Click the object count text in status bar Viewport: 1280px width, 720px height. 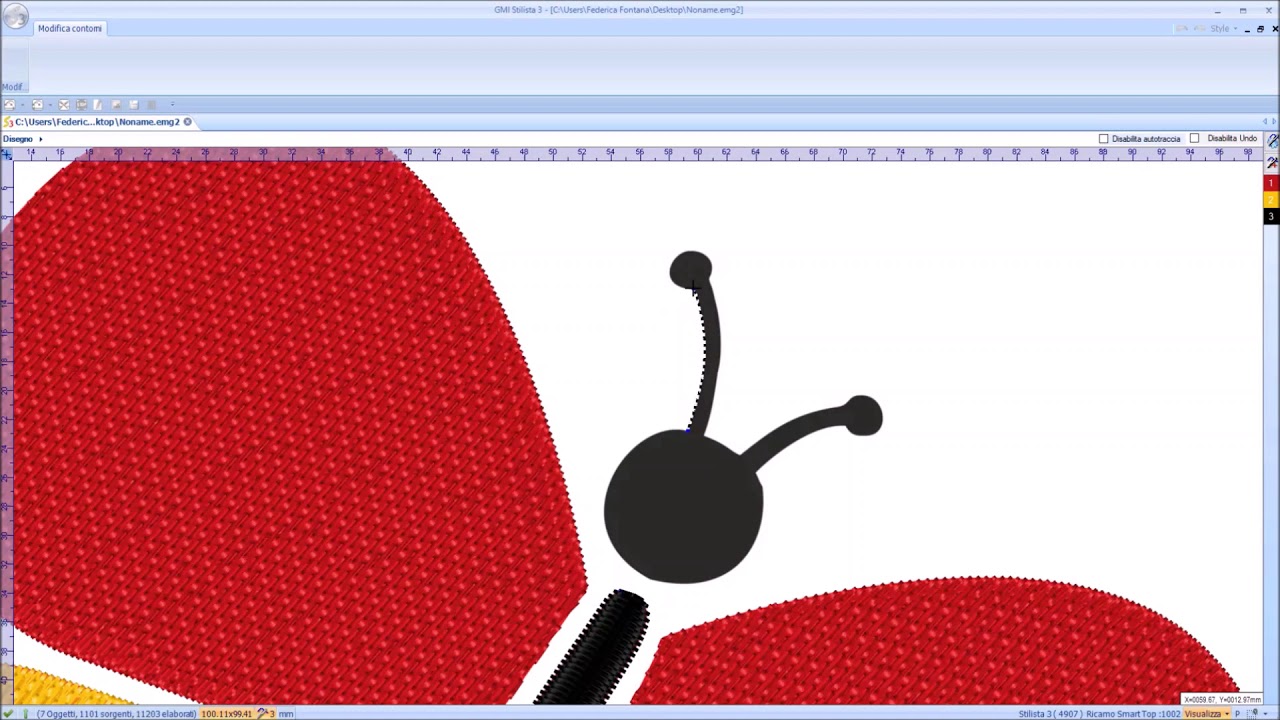pyautogui.click(x=116, y=714)
